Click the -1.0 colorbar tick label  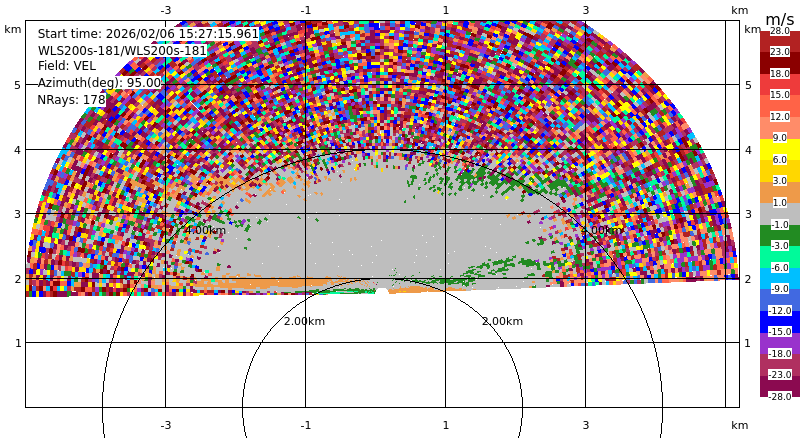[x=779, y=225]
